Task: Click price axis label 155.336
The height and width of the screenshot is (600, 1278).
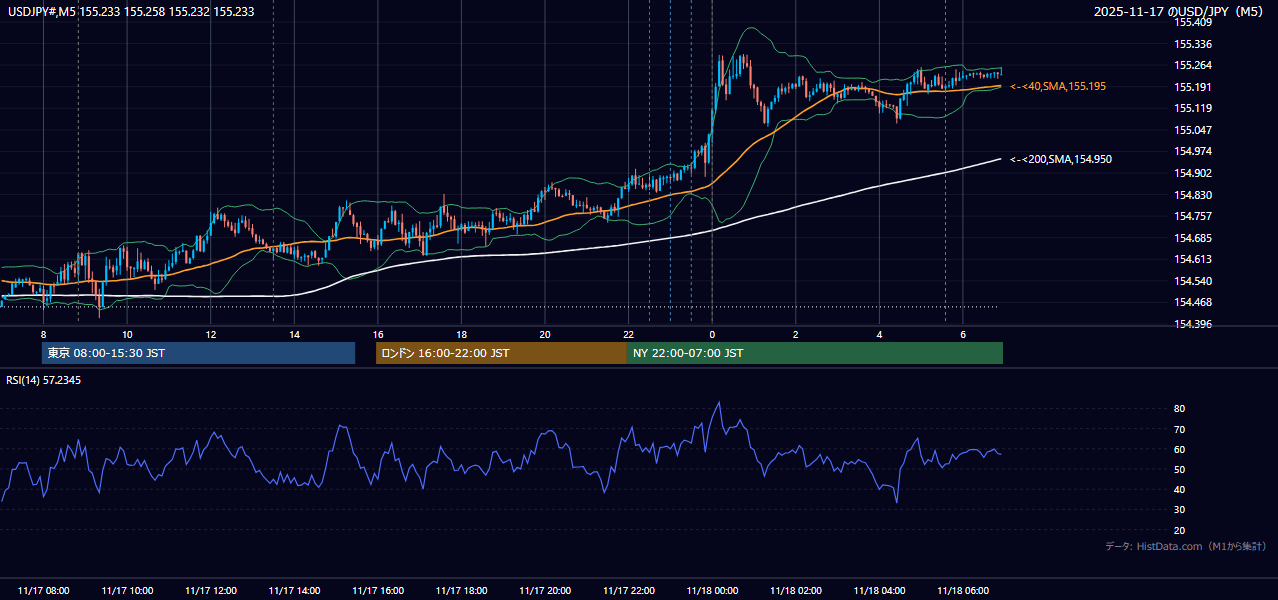Action: click(x=1193, y=44)
